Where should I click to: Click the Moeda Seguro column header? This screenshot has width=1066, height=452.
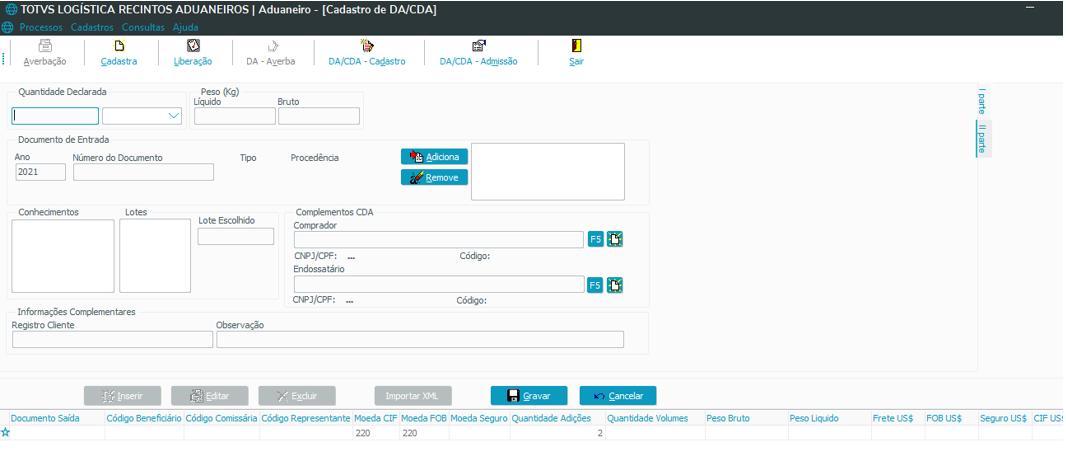click(x=479, y=419)
